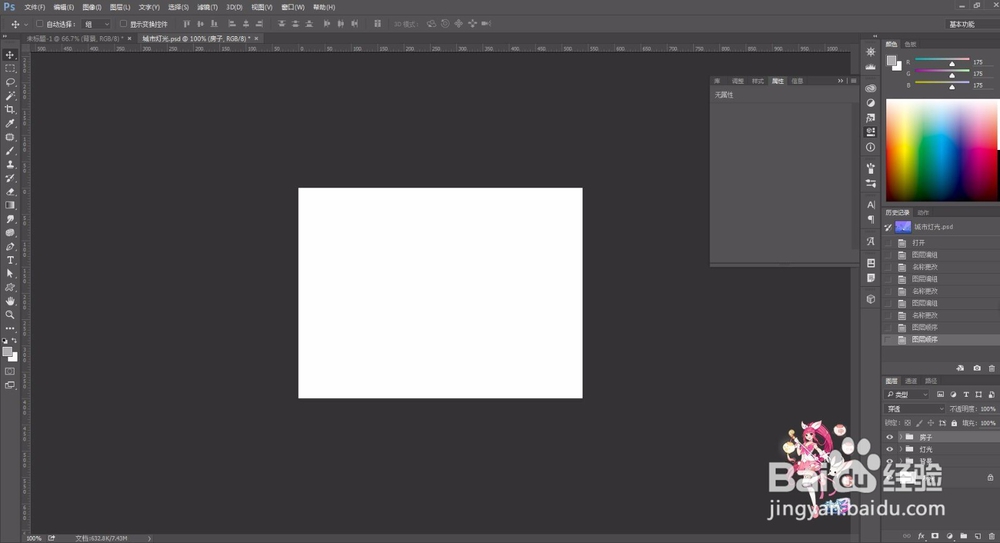Select the Eraser tool

pos(10,191)
